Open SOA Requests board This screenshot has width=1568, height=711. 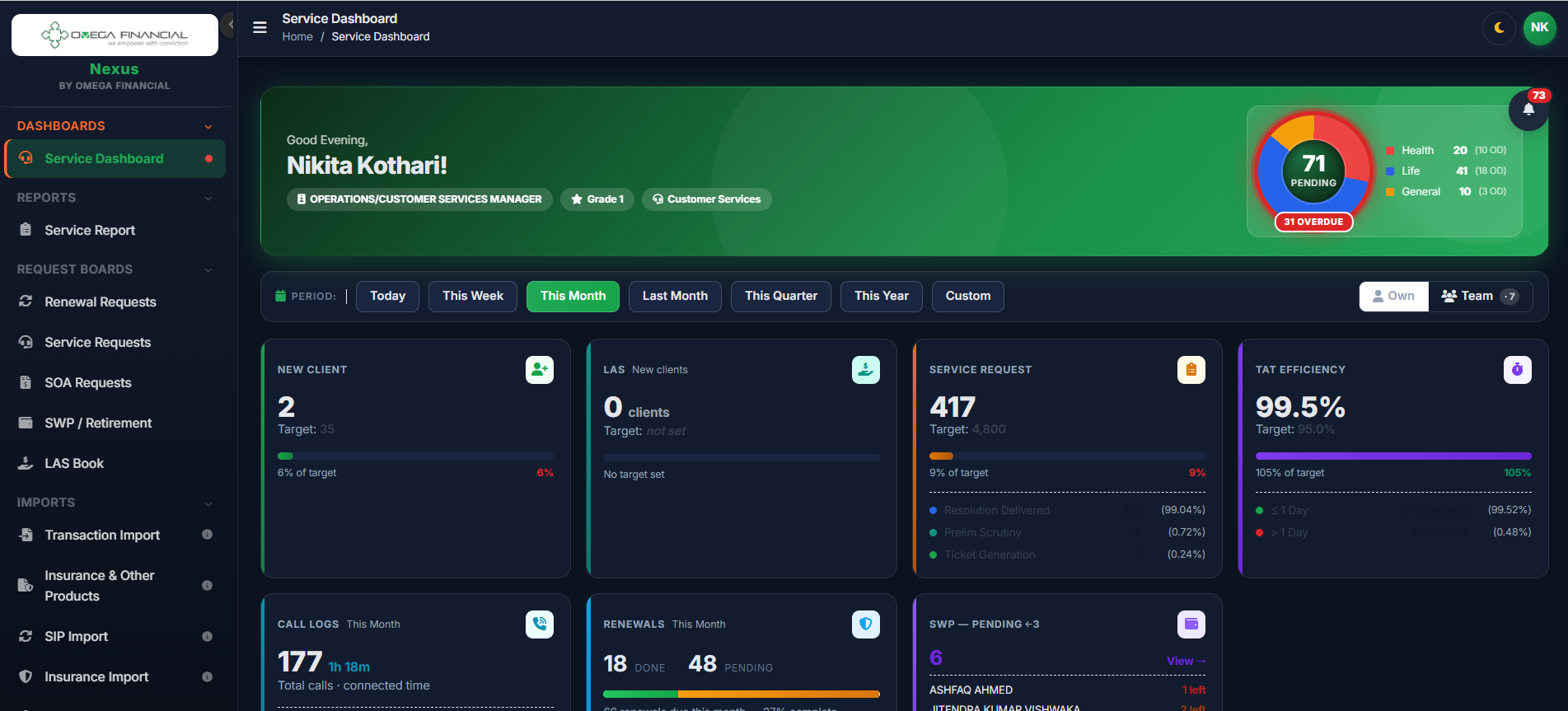pyautogui.click(x=115, y=382)
